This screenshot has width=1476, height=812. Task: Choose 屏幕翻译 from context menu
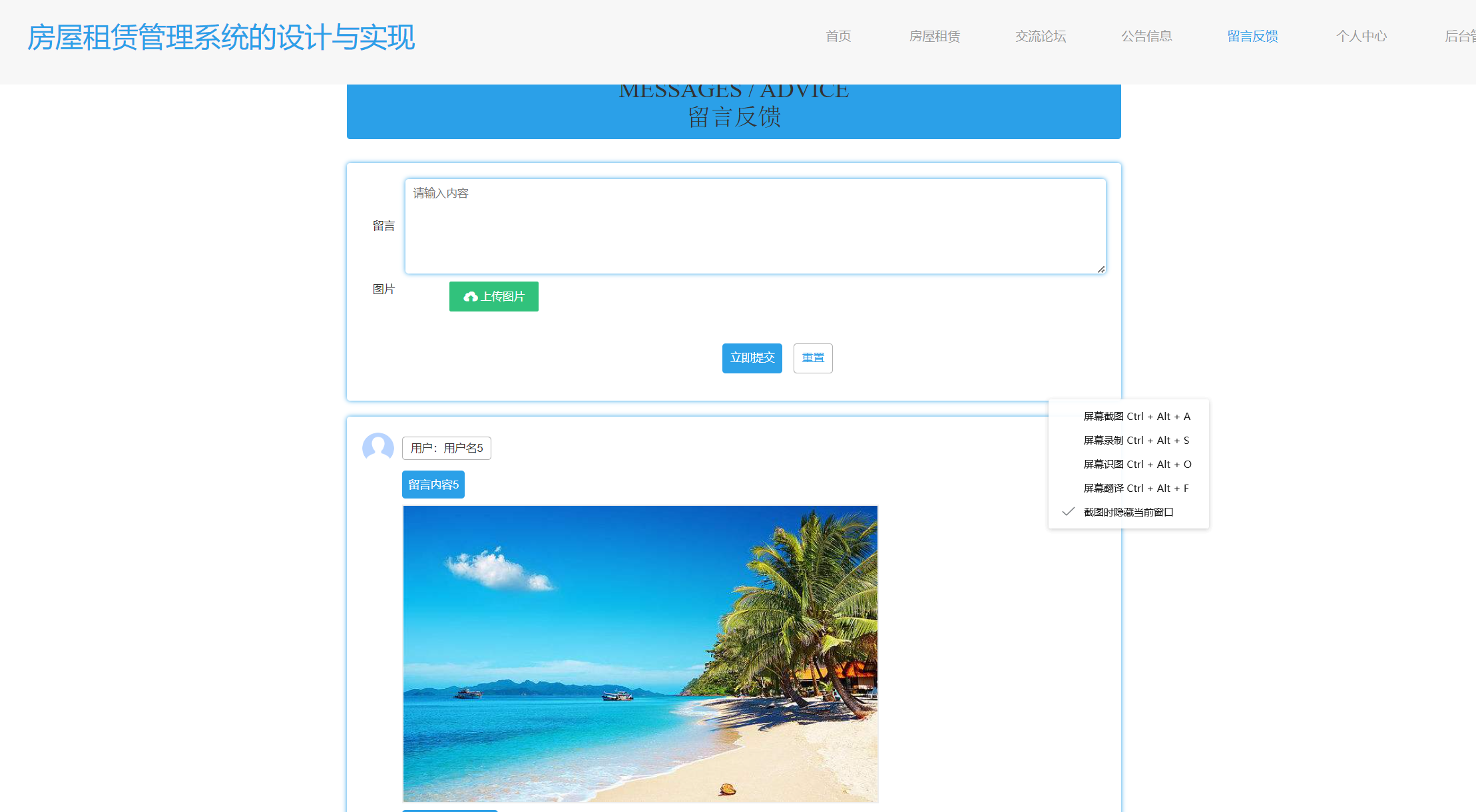[1136, 488]
